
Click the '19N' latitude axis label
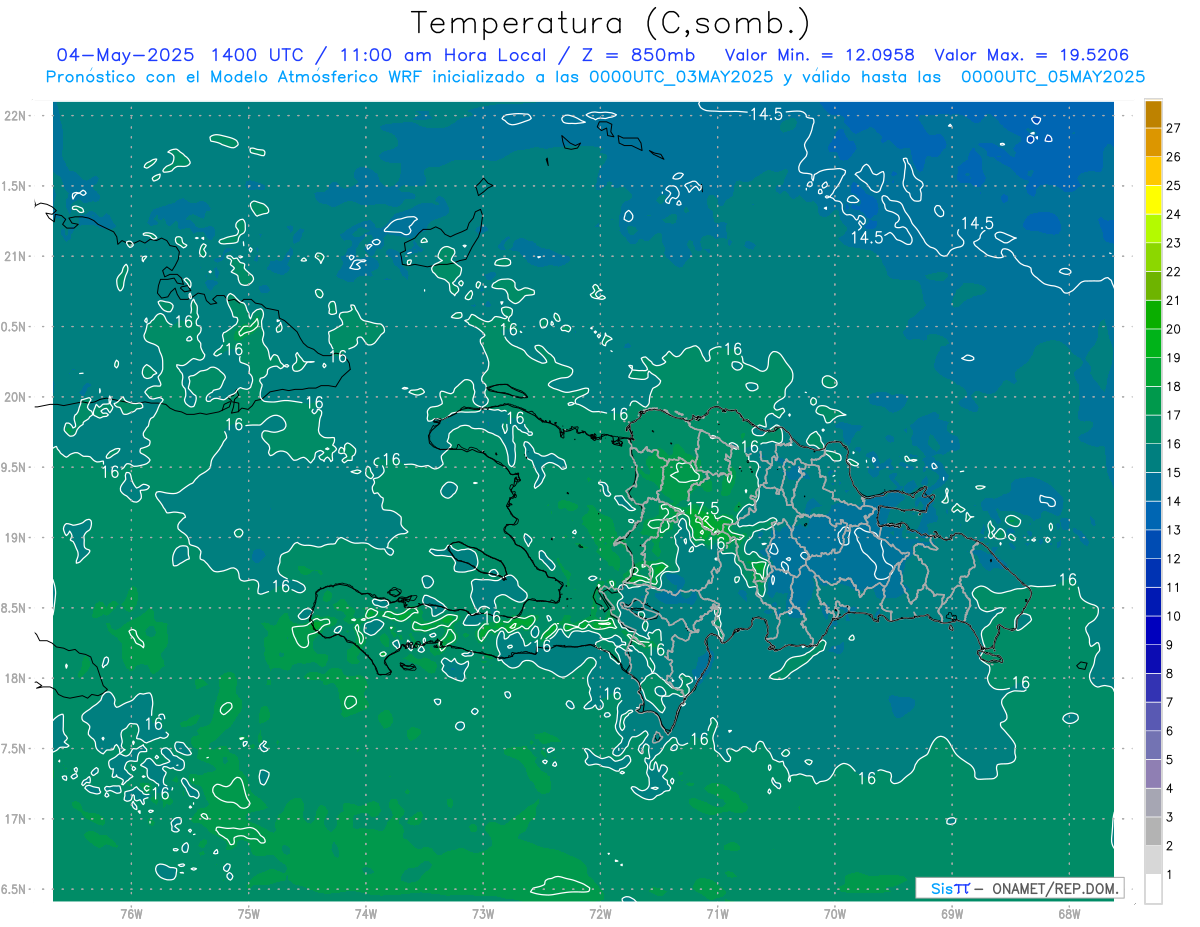(x=14, y=537)
